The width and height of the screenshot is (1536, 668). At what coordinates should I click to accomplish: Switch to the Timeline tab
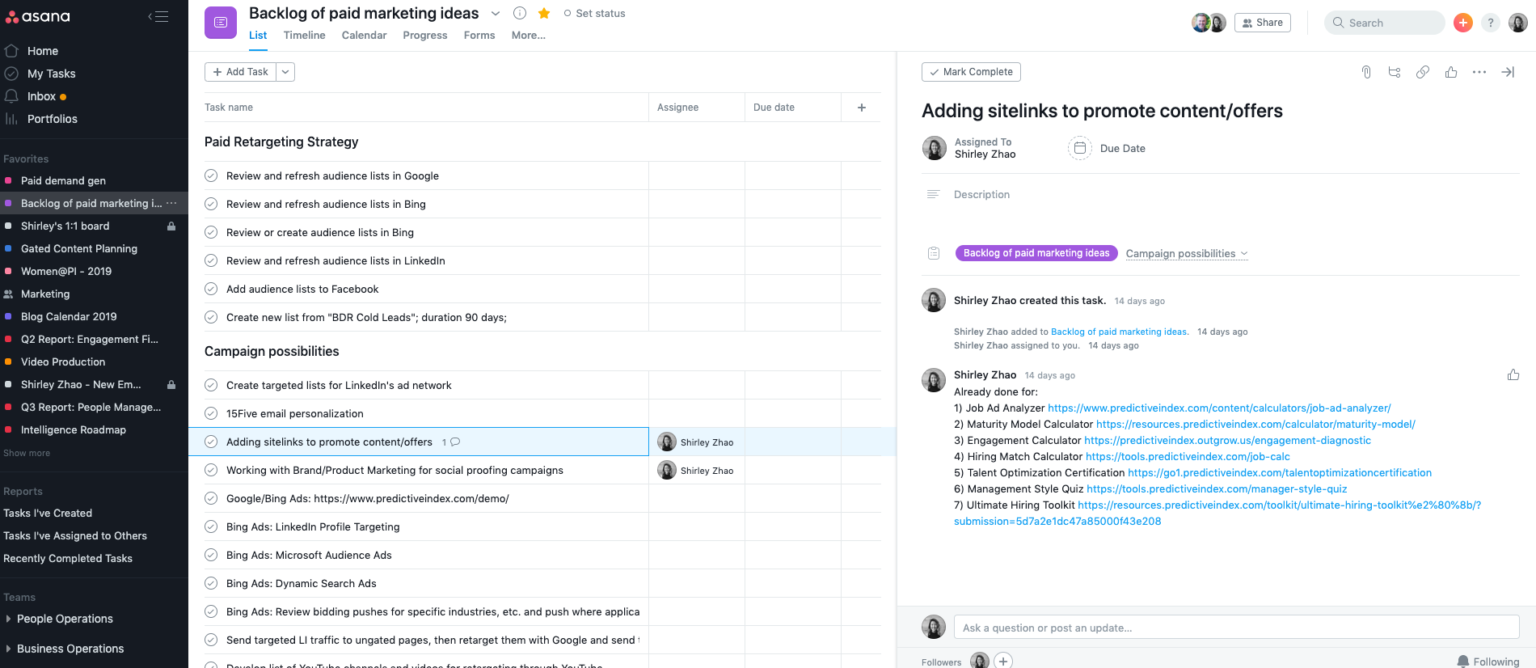(x=304, y=34)
